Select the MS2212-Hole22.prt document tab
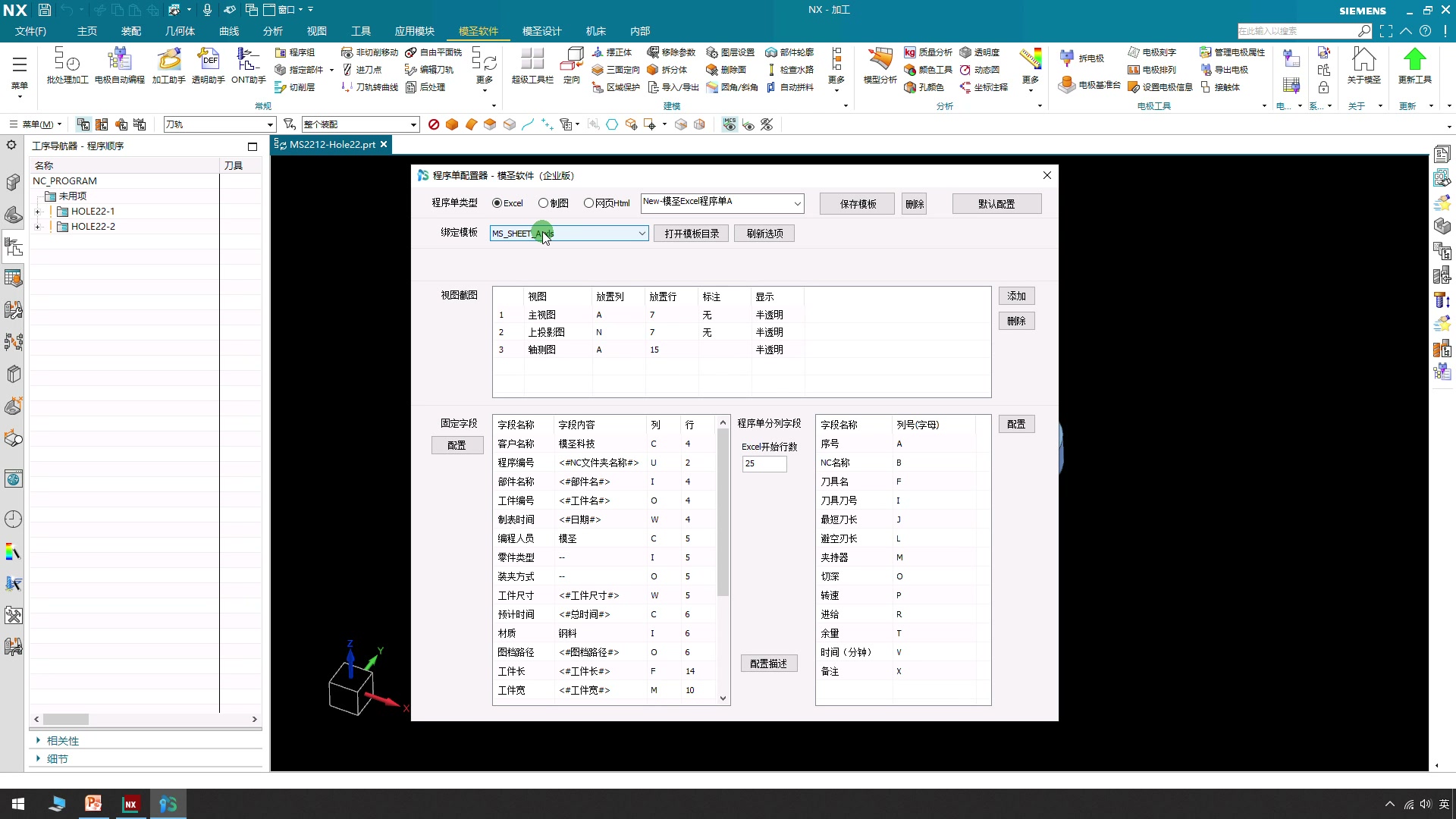Image resolution: width=1456 pixels, height=819 pixels. [x=331, y=144]
